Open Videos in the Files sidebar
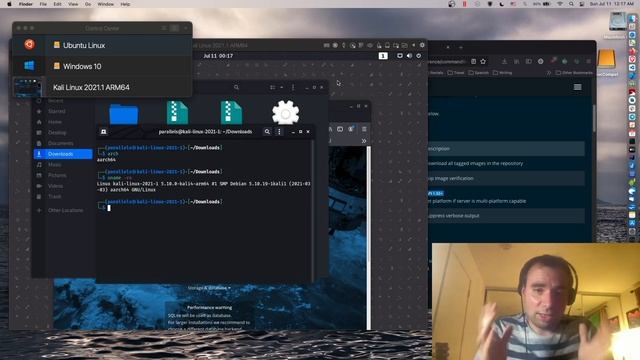The height and width of the screenshot is (360, 640). tap(63, 186)
